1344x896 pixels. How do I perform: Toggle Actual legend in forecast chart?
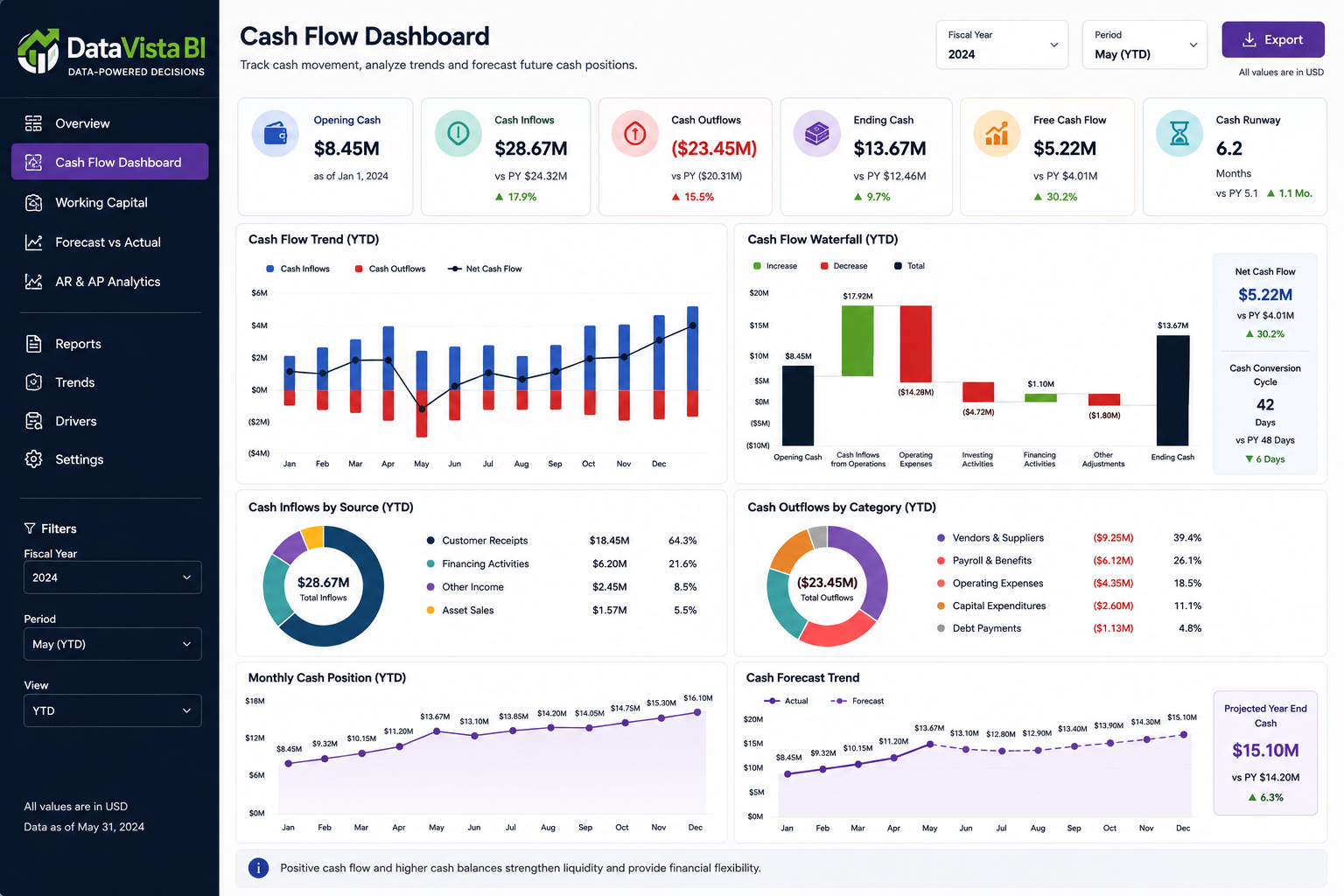(786, 701)
